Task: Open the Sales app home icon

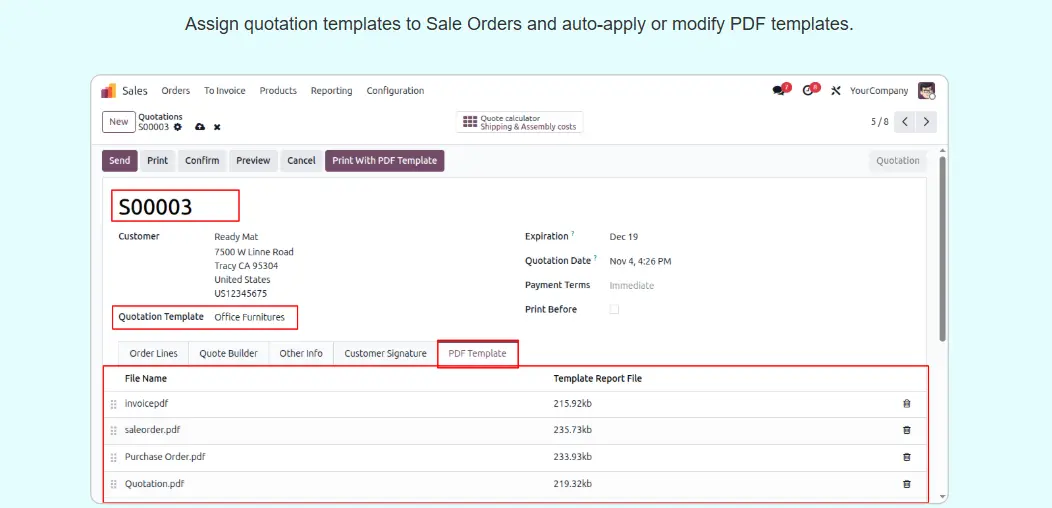Action: click(x=109, y=91)
